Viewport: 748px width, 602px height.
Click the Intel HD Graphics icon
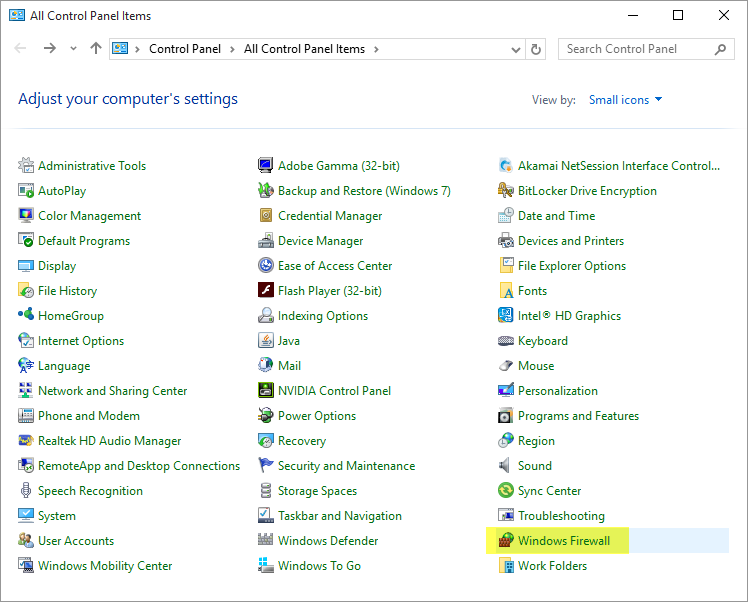pyautogui.click(x=506, y=316)
